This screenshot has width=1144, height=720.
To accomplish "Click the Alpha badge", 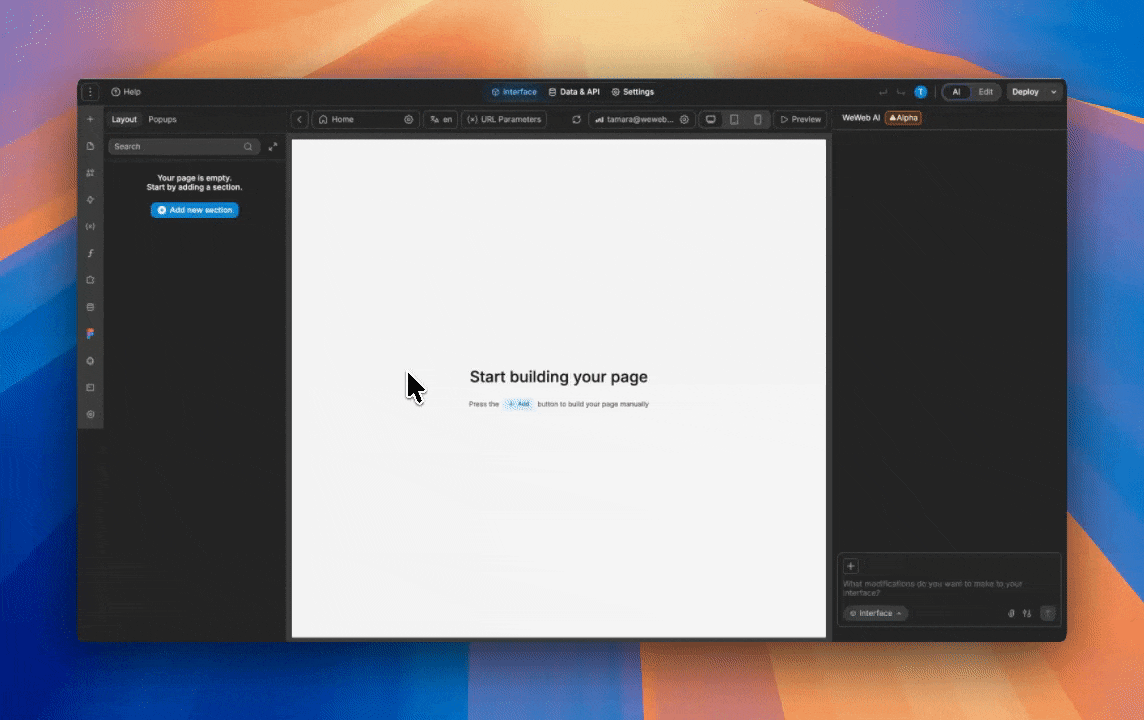I will pos(903,118).
